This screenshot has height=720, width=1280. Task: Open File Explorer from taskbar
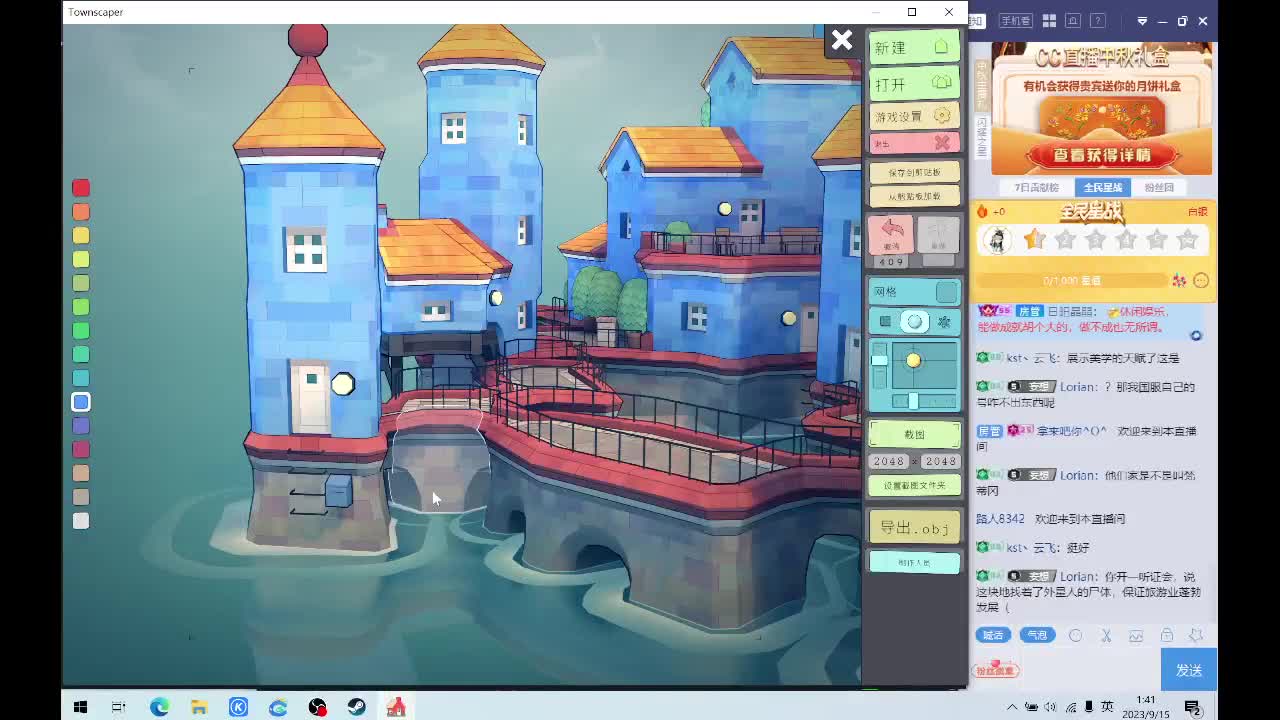(x=199, y=707)
